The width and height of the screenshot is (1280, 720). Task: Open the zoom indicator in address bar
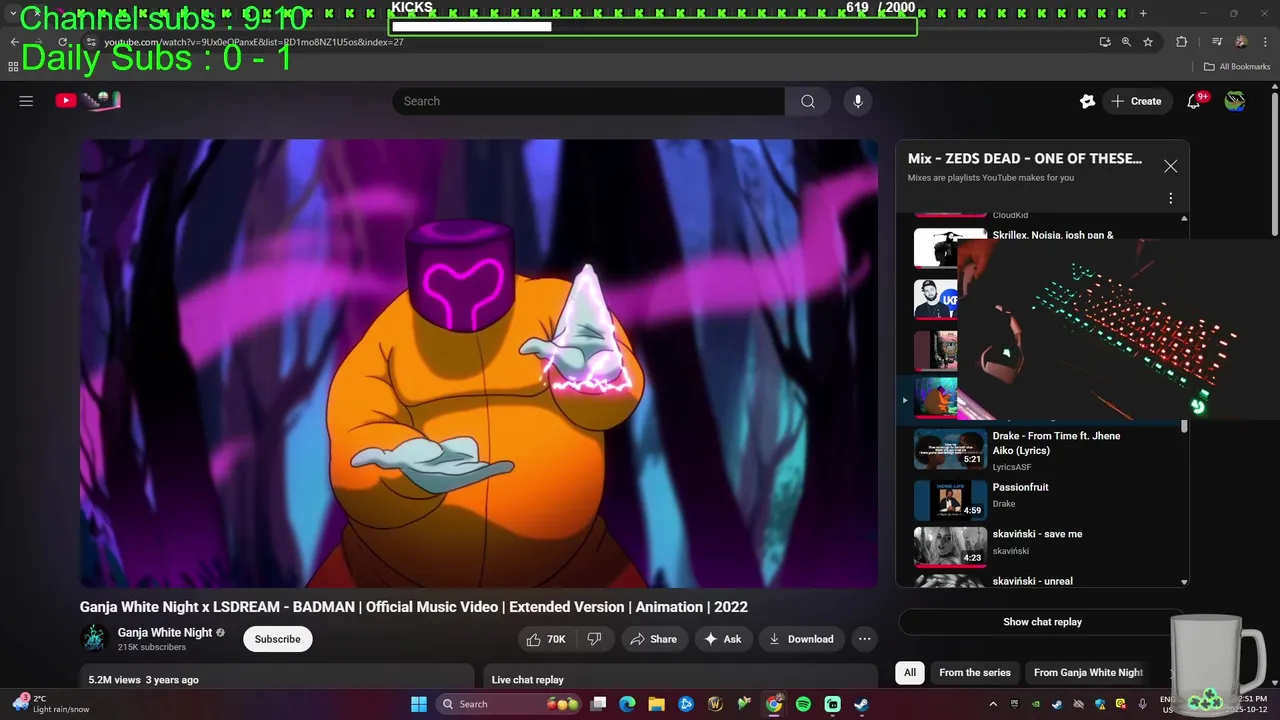tap(1126, 42)
